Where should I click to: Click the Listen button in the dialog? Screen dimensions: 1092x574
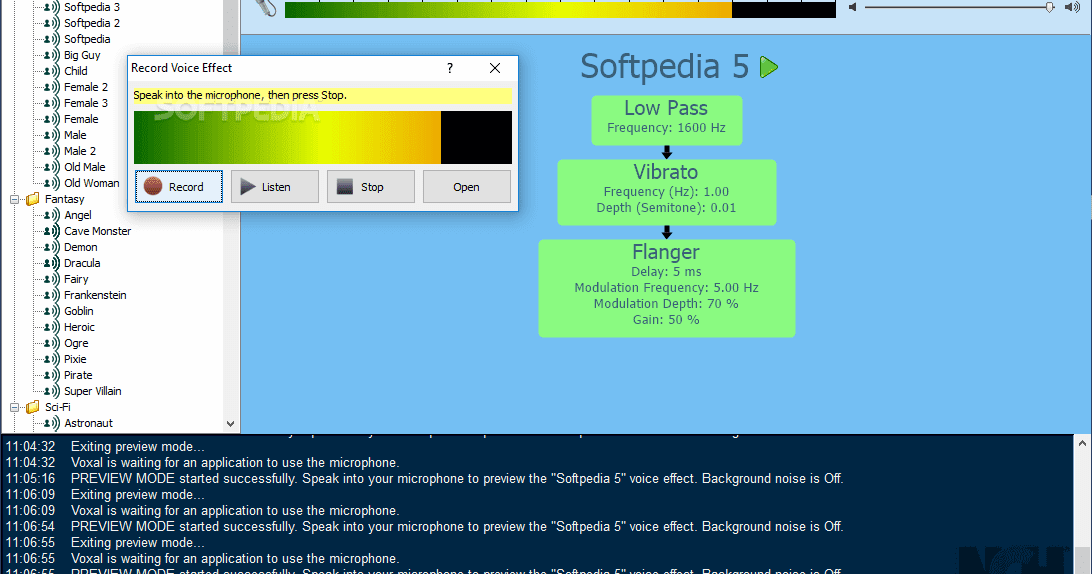(x=274, y=187)
